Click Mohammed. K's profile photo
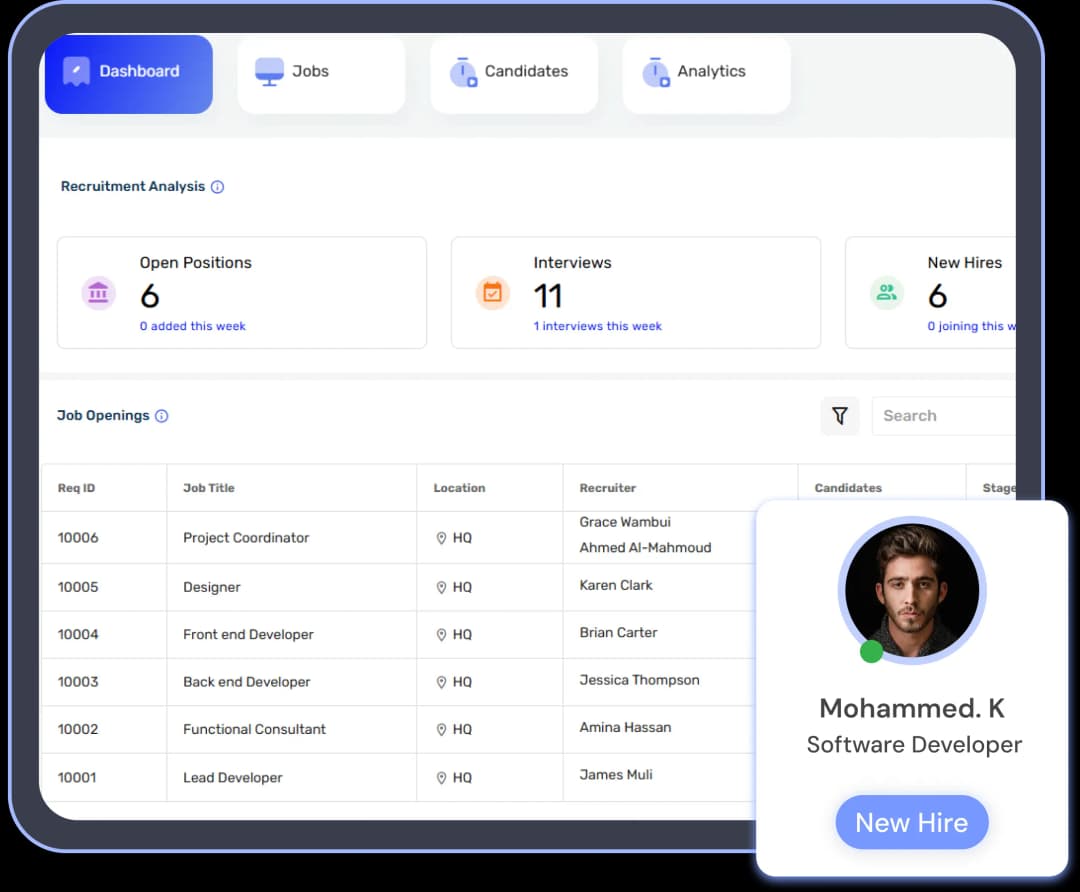Screen dimensions: 1080x892 pyautogui.click(x=911, y=589)
